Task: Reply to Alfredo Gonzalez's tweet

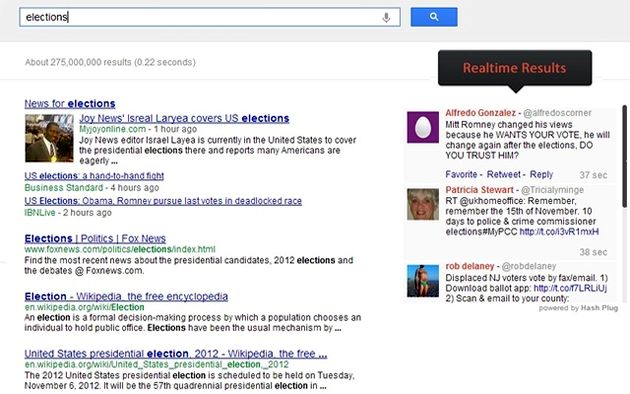Action: tap(541, 175)
